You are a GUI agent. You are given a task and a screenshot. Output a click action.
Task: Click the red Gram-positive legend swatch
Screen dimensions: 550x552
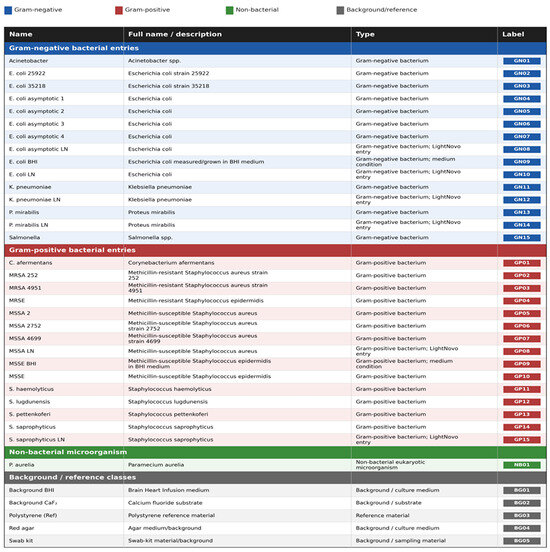tap(119, 10)
